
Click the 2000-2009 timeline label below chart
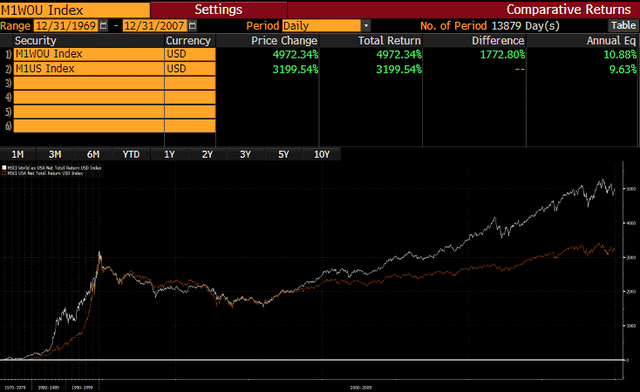[360, 387]
